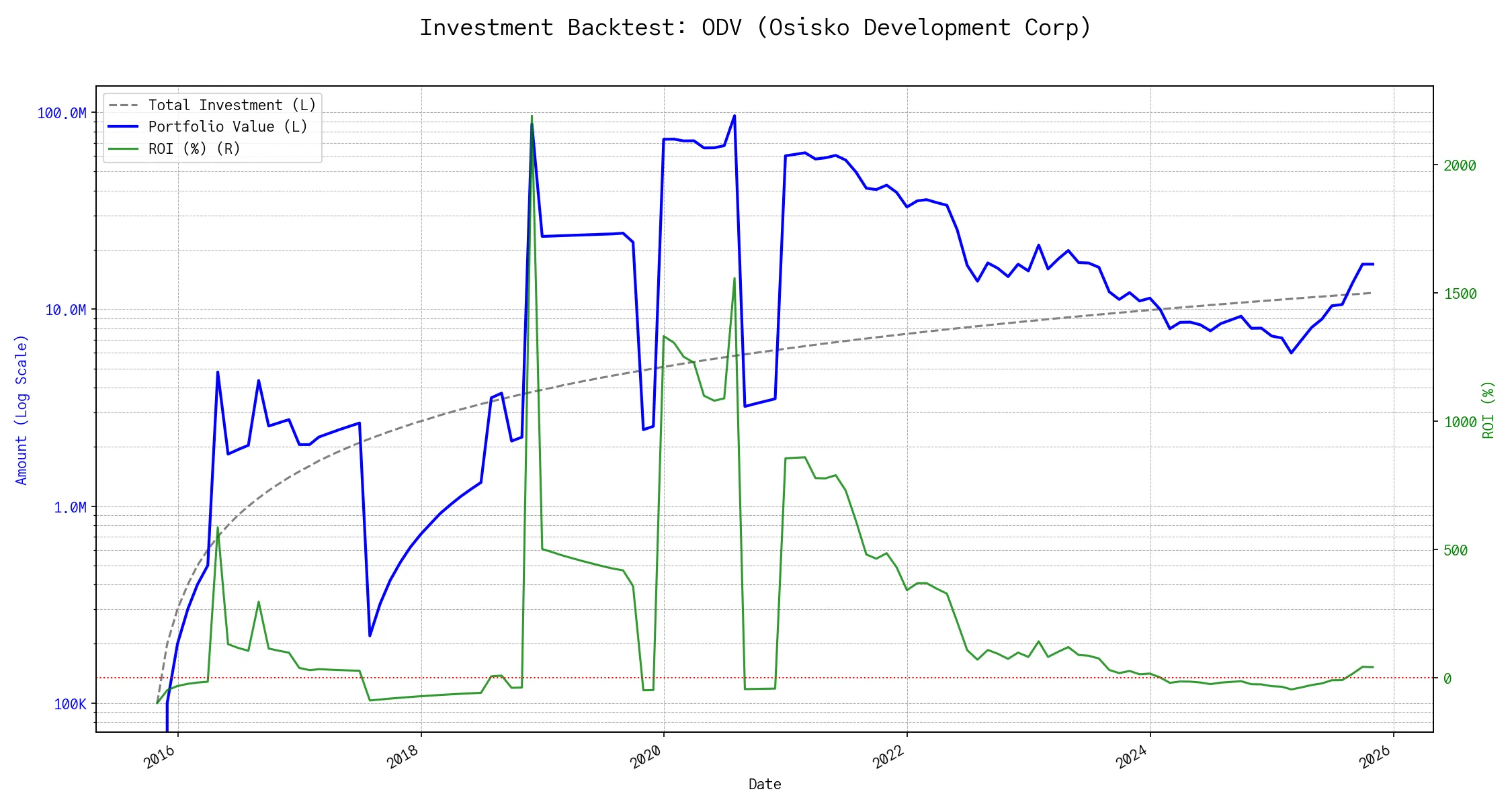Image resolution: width=1512 pixels, height=806 pixels.
Task: Click the Date x-axis title
Action: (765, 785)
